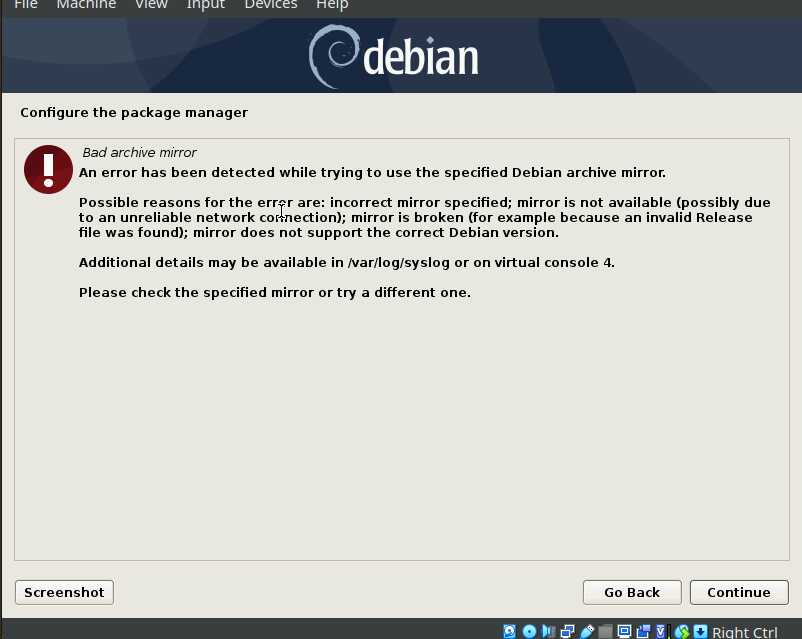802x639 pixels.
Task: Click the Continue button
Action: click(x=739, y=592)
